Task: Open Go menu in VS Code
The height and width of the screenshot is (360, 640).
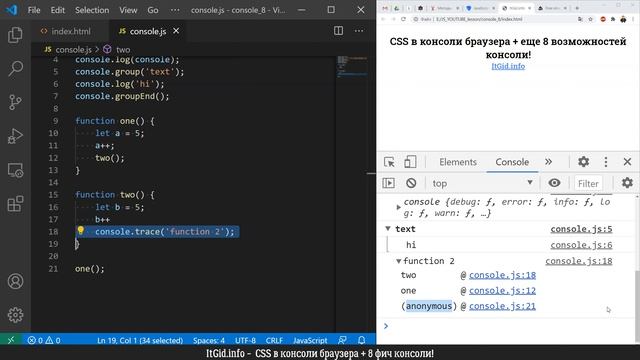Action: [153, 10]
